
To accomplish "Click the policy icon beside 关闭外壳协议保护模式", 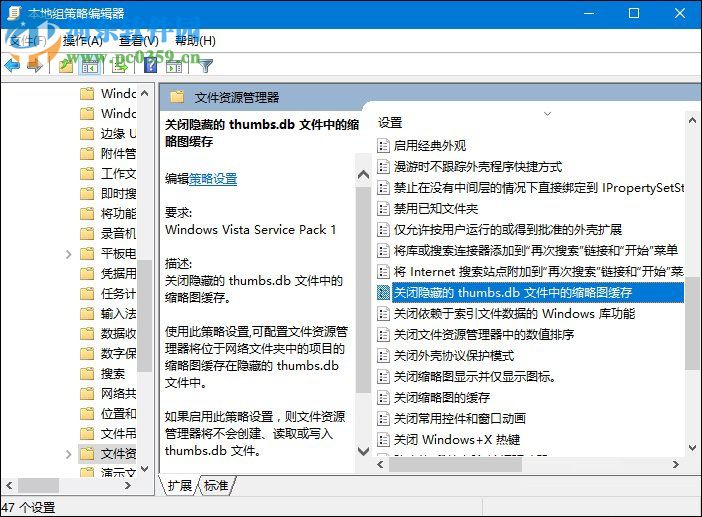I will pos(383,356).
